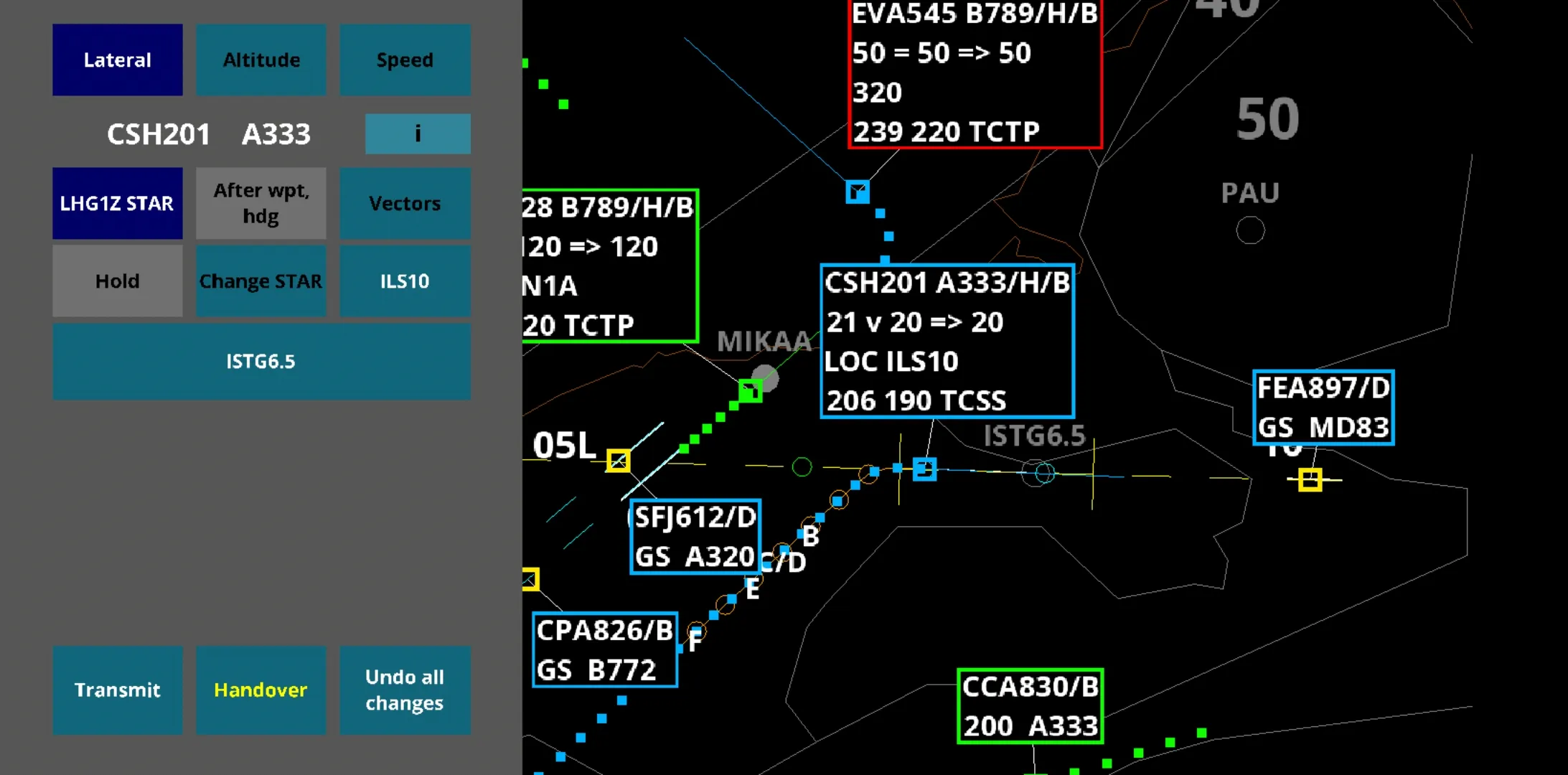Select Vectors lateral mode
1568x775 pixels.
[x=405, y=203]
